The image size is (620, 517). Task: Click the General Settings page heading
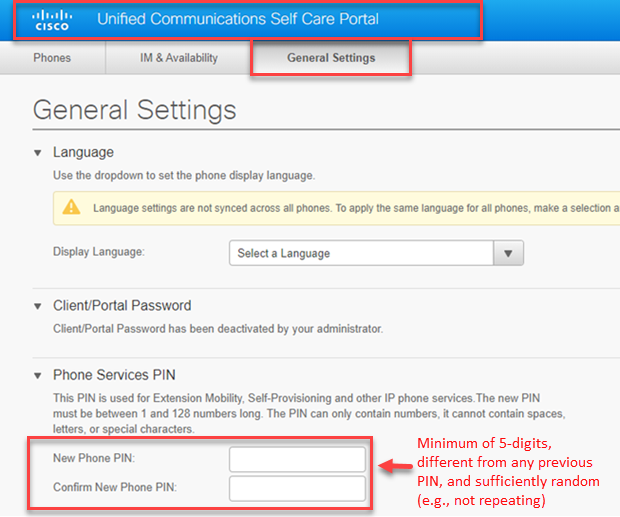click(135, 110)
